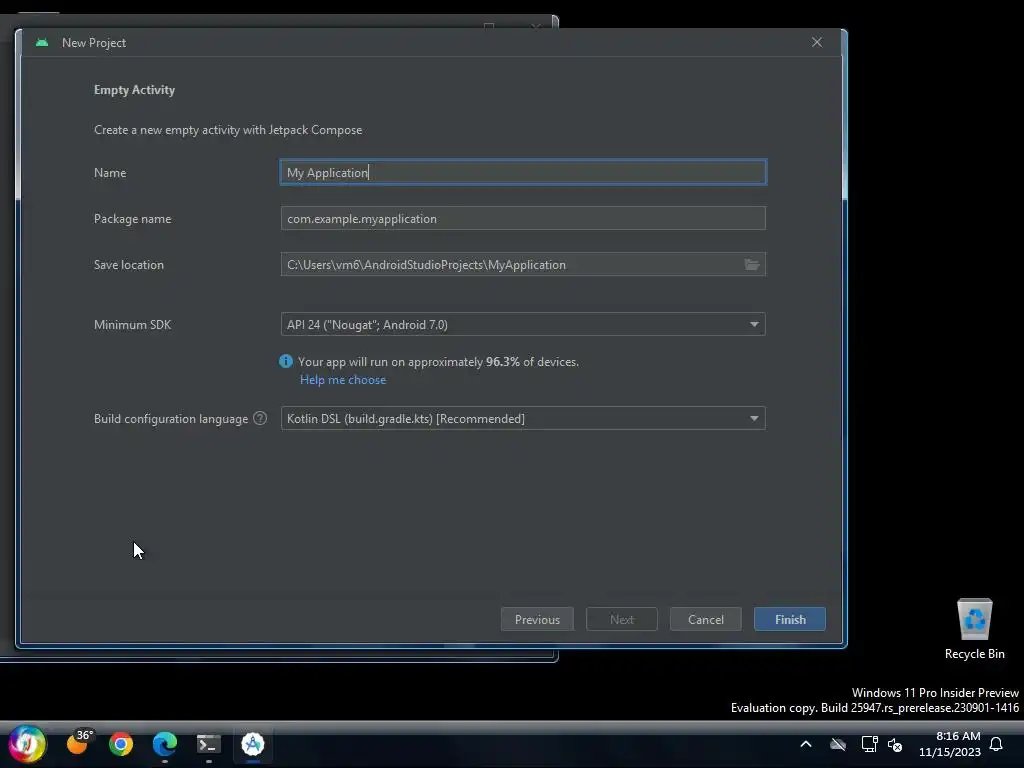This screenshot has height=768, width=1024.
Task: Click the Finish button
Action: coord(790,619)
